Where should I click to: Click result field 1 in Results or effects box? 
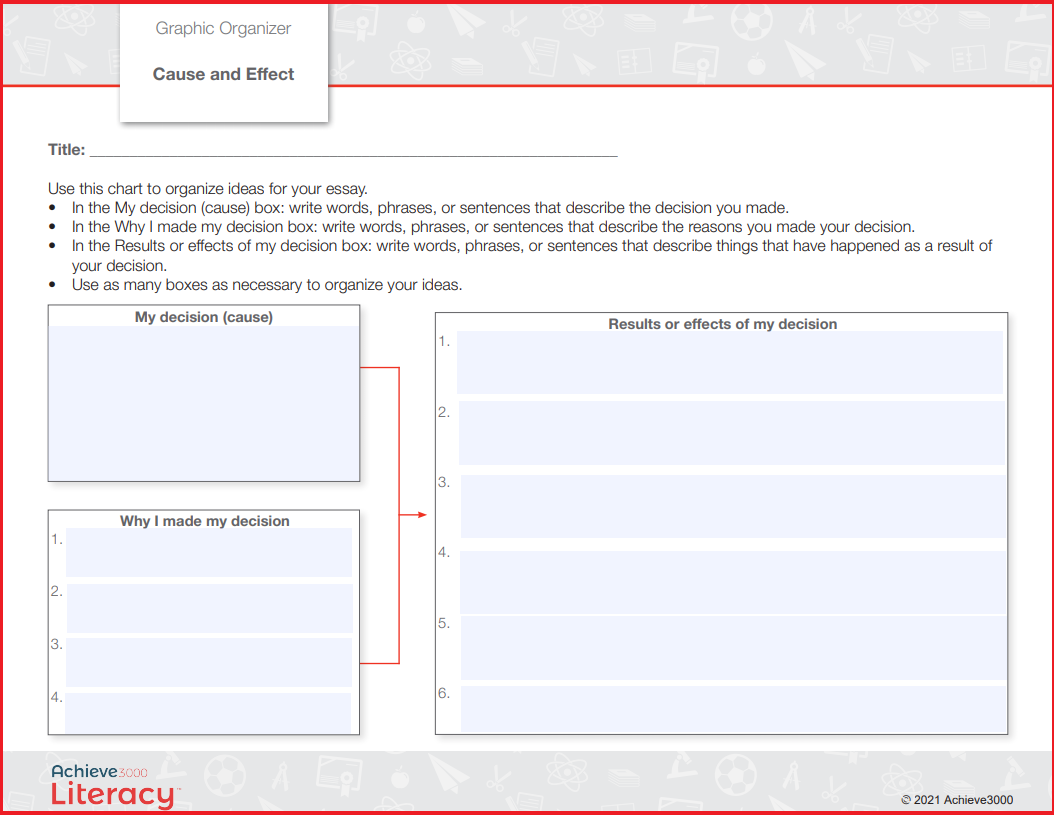[x=730, y=362]
